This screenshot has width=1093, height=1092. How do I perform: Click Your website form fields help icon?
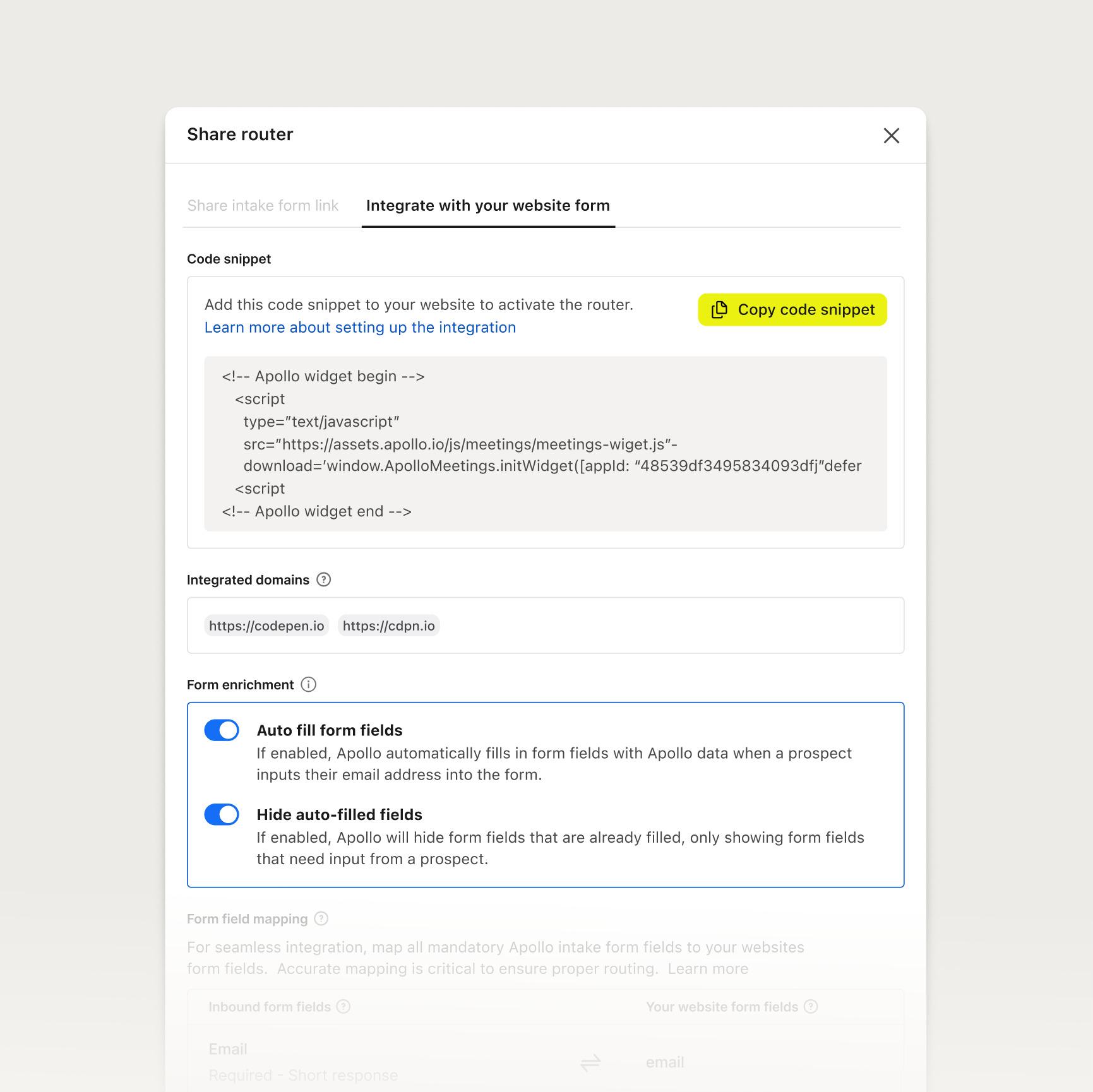pyautogui.click(x=811, y=1007)
